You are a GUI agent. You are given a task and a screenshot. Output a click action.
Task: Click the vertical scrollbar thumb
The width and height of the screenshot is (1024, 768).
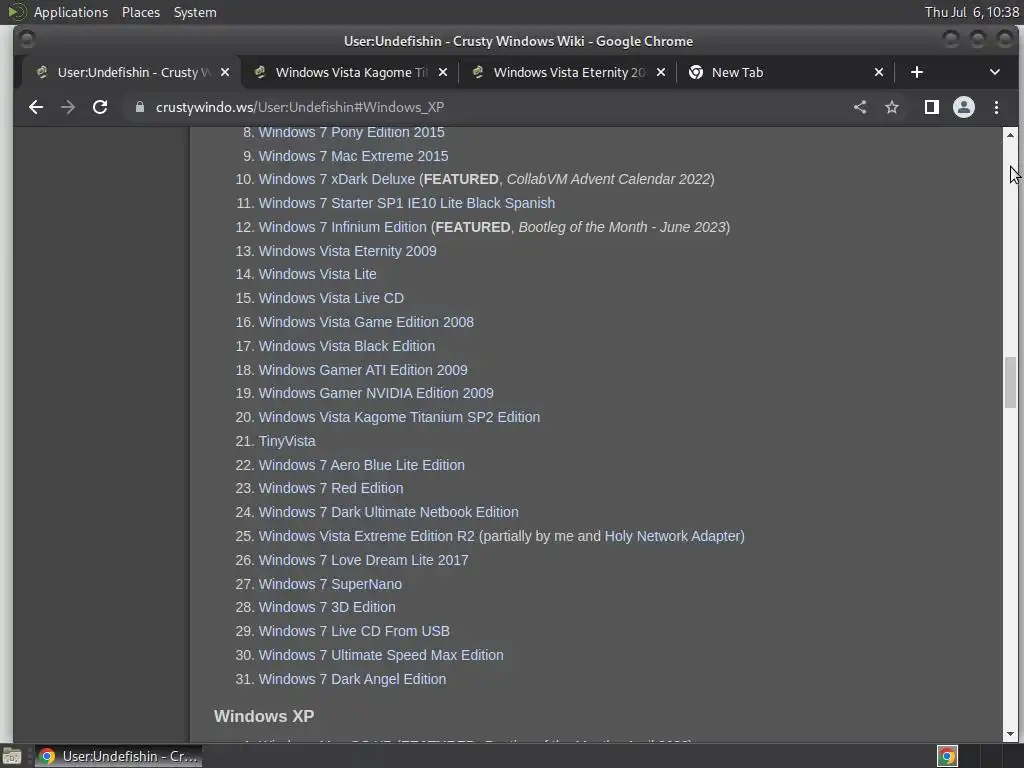(x=1010, y=383)
